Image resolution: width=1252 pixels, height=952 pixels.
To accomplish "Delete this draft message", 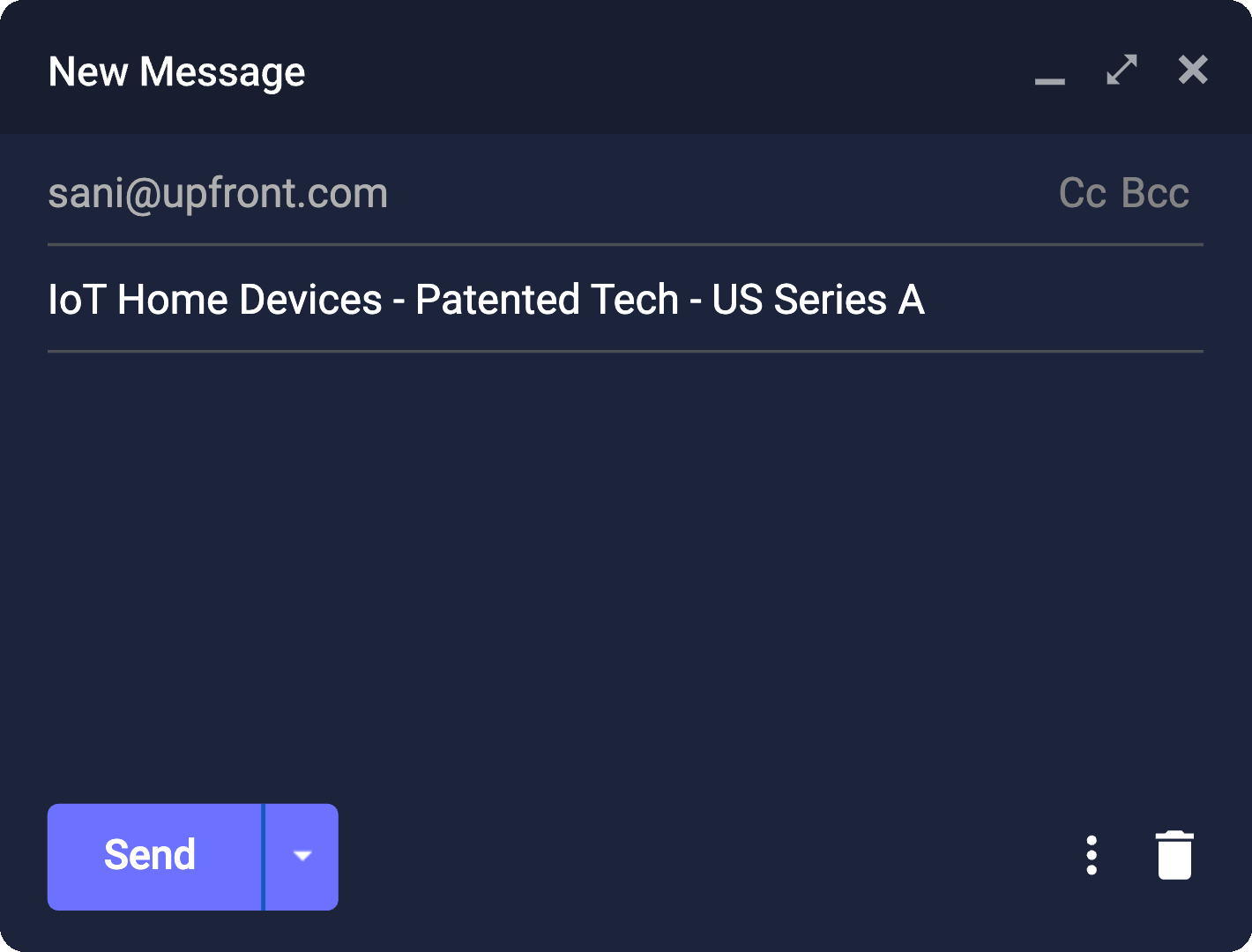I will pyautogui.click(x=1174, y=855).
